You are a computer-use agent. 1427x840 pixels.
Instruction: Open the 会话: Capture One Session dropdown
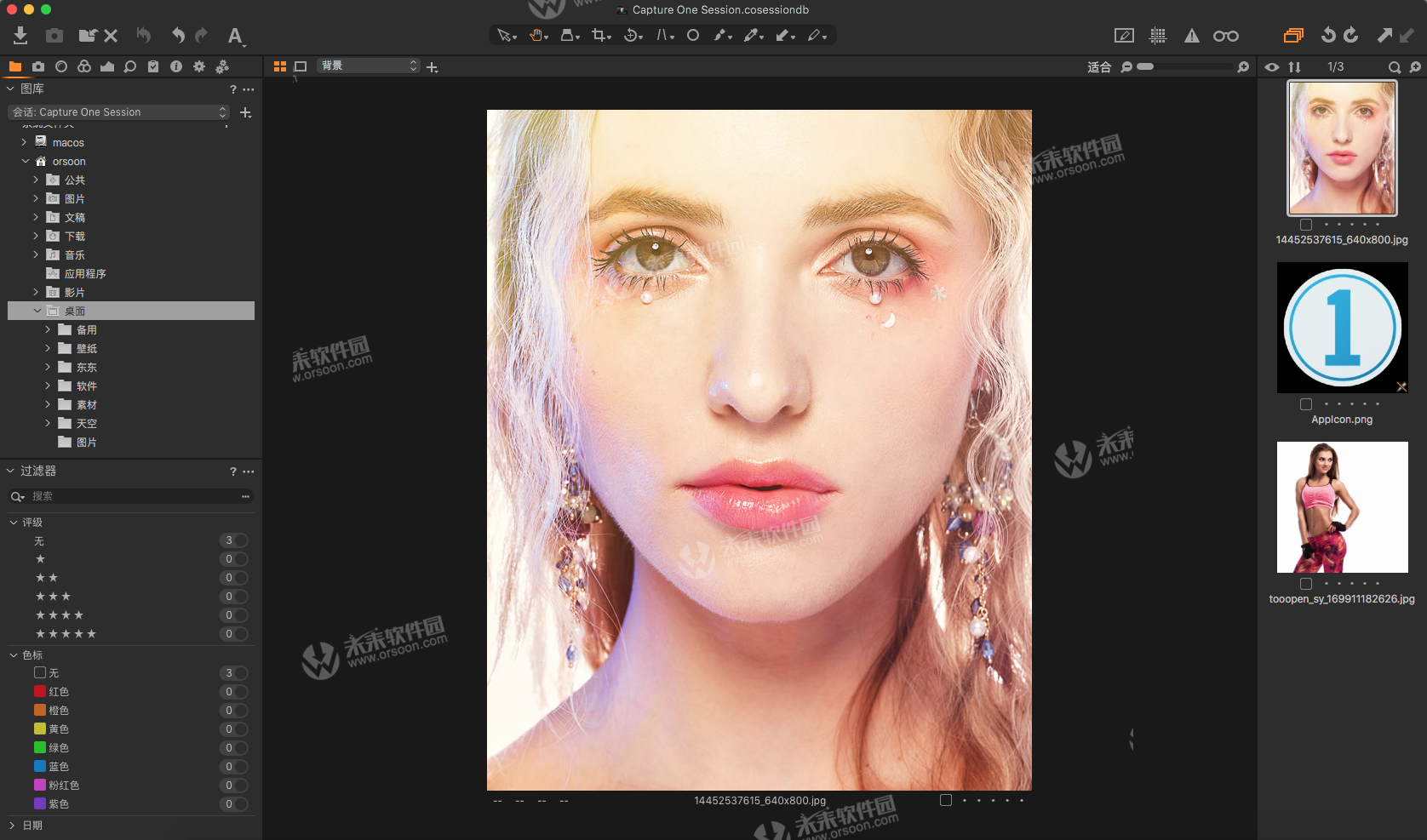coord(119,112)
